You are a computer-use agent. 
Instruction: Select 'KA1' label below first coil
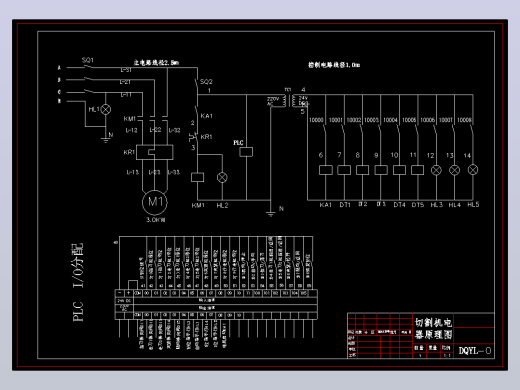(x=325, y=205)
